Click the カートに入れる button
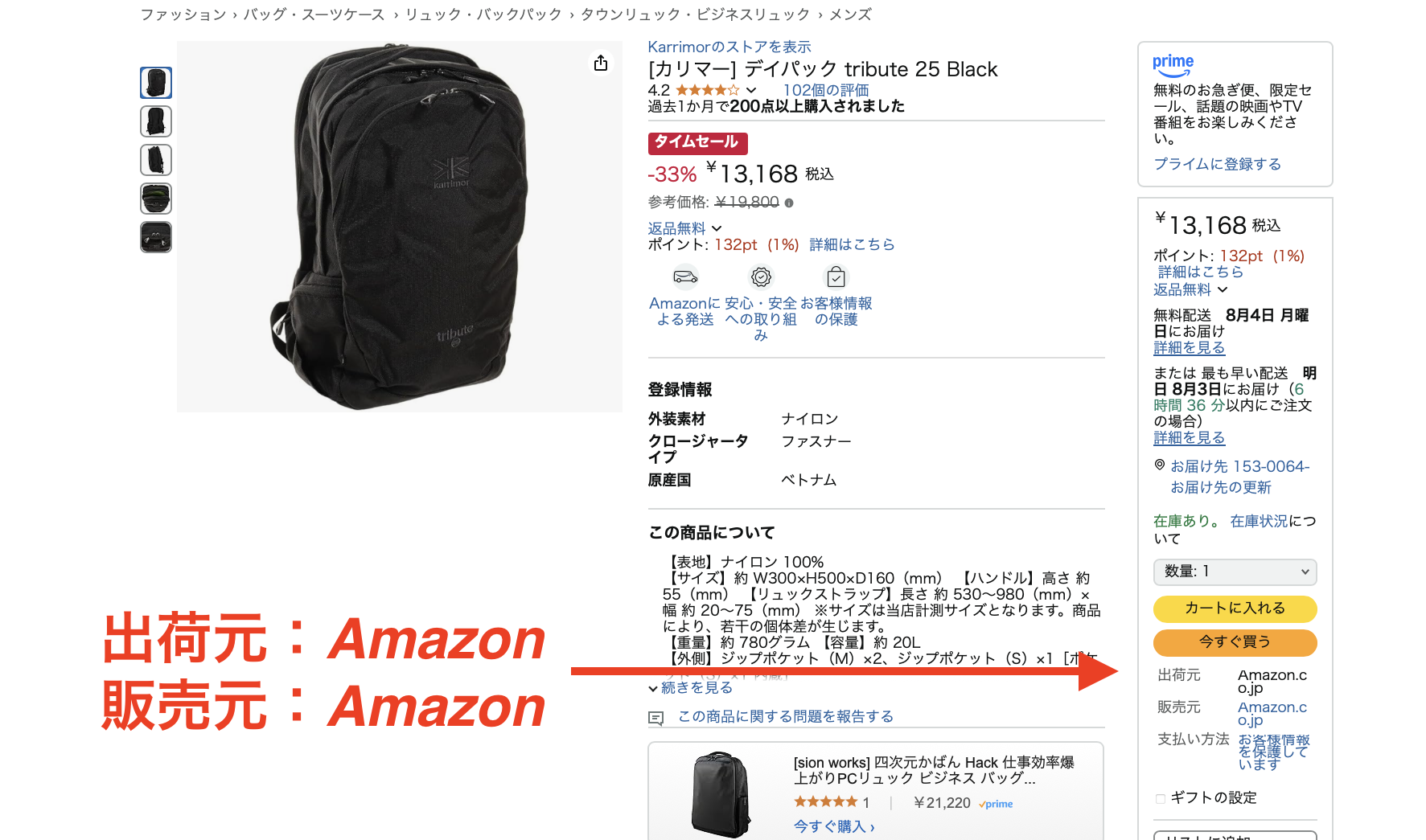The height and width of the screenshot is (840, 1426). (x=1235, y=608)
